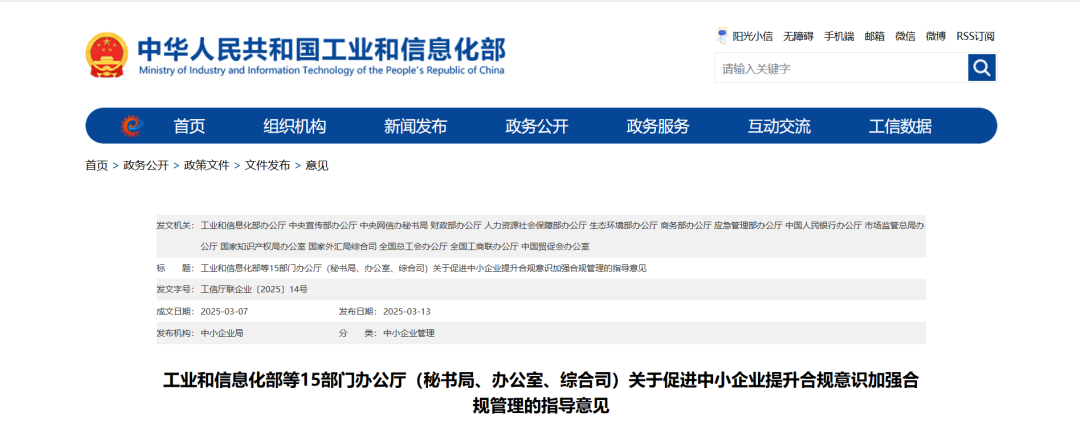Open the 政务服务 navigation item
Viewport: 1080px width, 433px height.
coord(657,126)
